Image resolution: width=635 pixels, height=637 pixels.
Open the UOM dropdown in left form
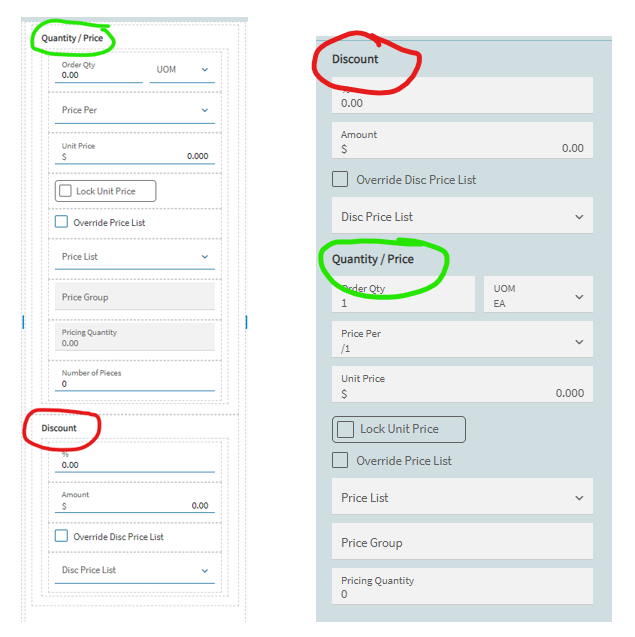(x=182, y=70)
